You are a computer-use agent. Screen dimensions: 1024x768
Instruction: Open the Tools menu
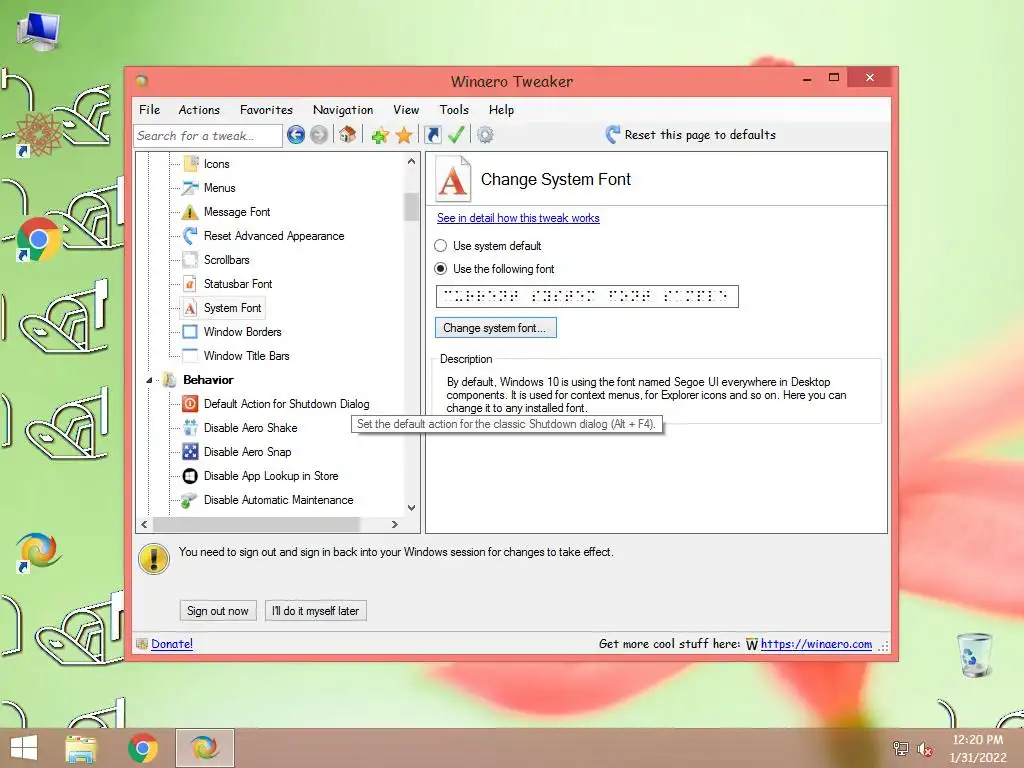(x=454, y=110)
